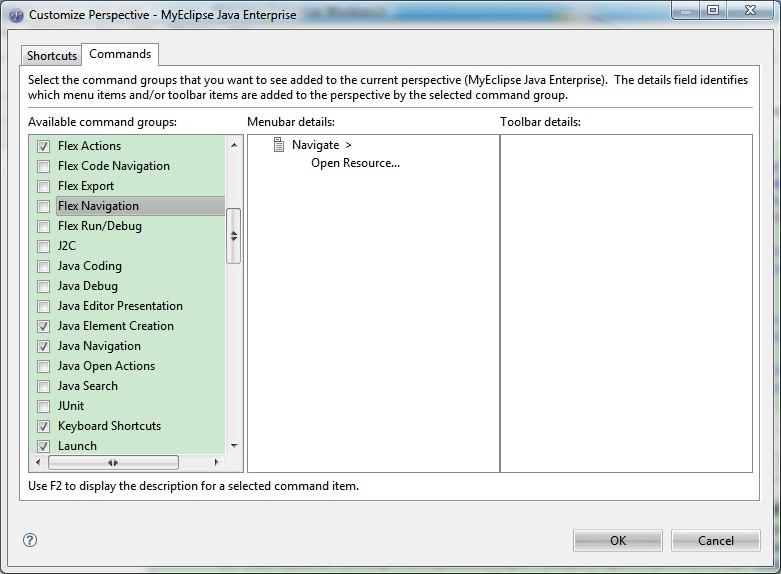The height and width of the screenshot is (574, 781).
Task: Check the JUnit checkbox
Action: click(43, 406)
